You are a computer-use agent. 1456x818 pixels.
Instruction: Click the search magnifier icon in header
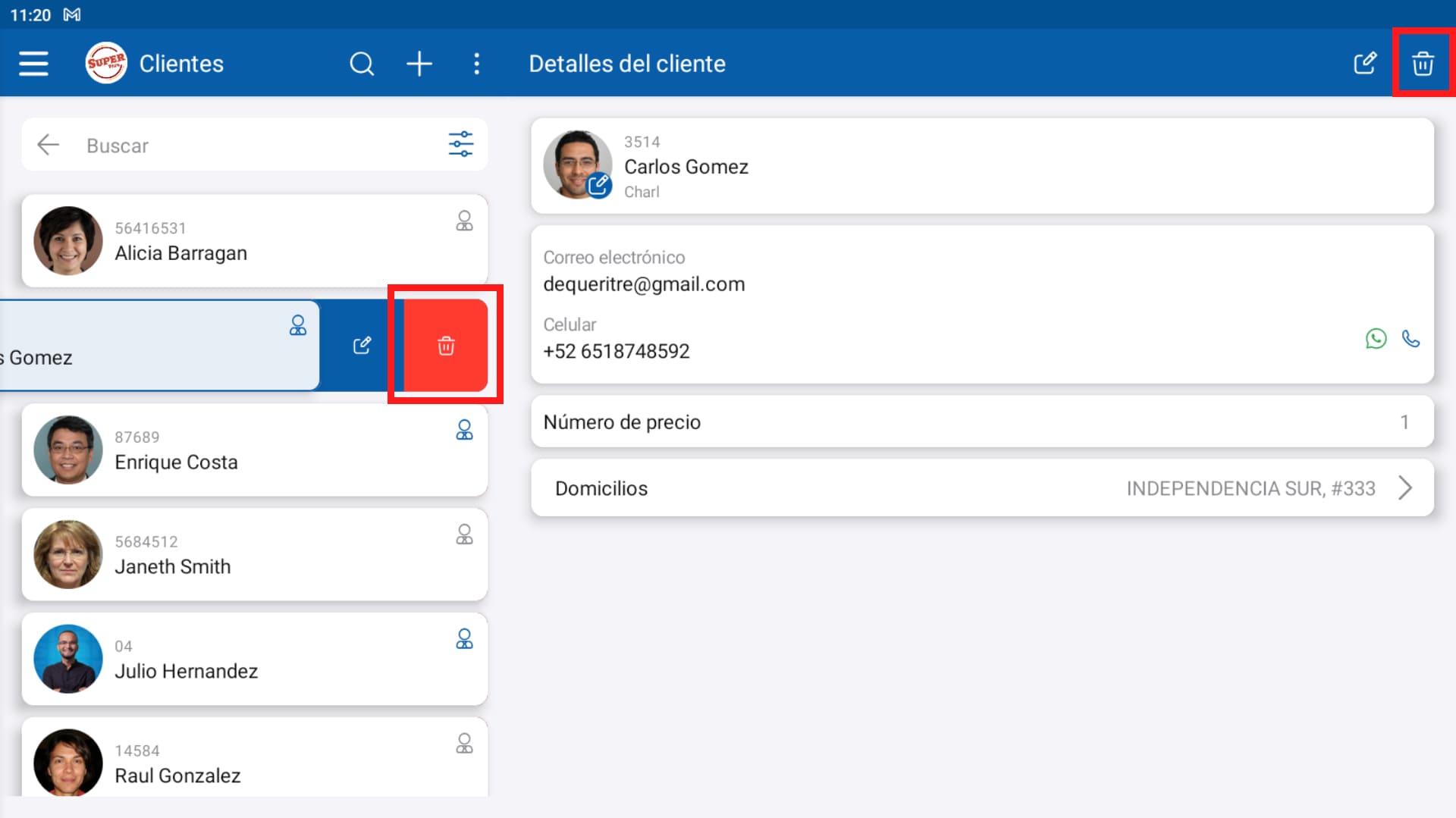[362, 64]
